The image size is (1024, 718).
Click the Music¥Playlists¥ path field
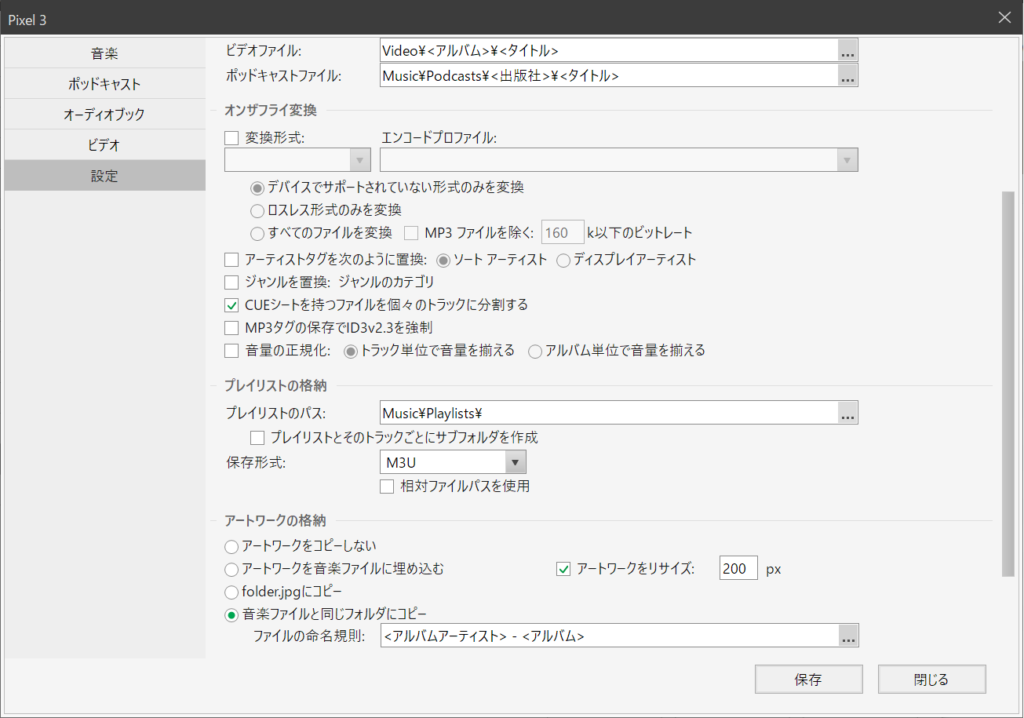[x=609, y=414]
